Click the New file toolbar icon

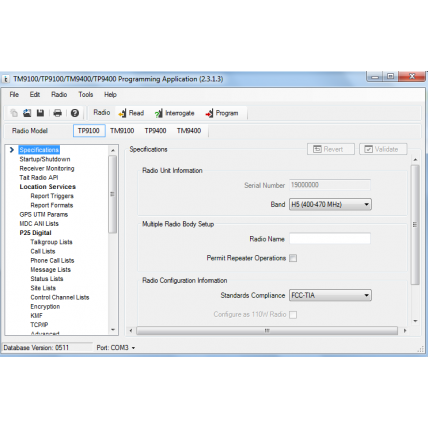[14, 113]
